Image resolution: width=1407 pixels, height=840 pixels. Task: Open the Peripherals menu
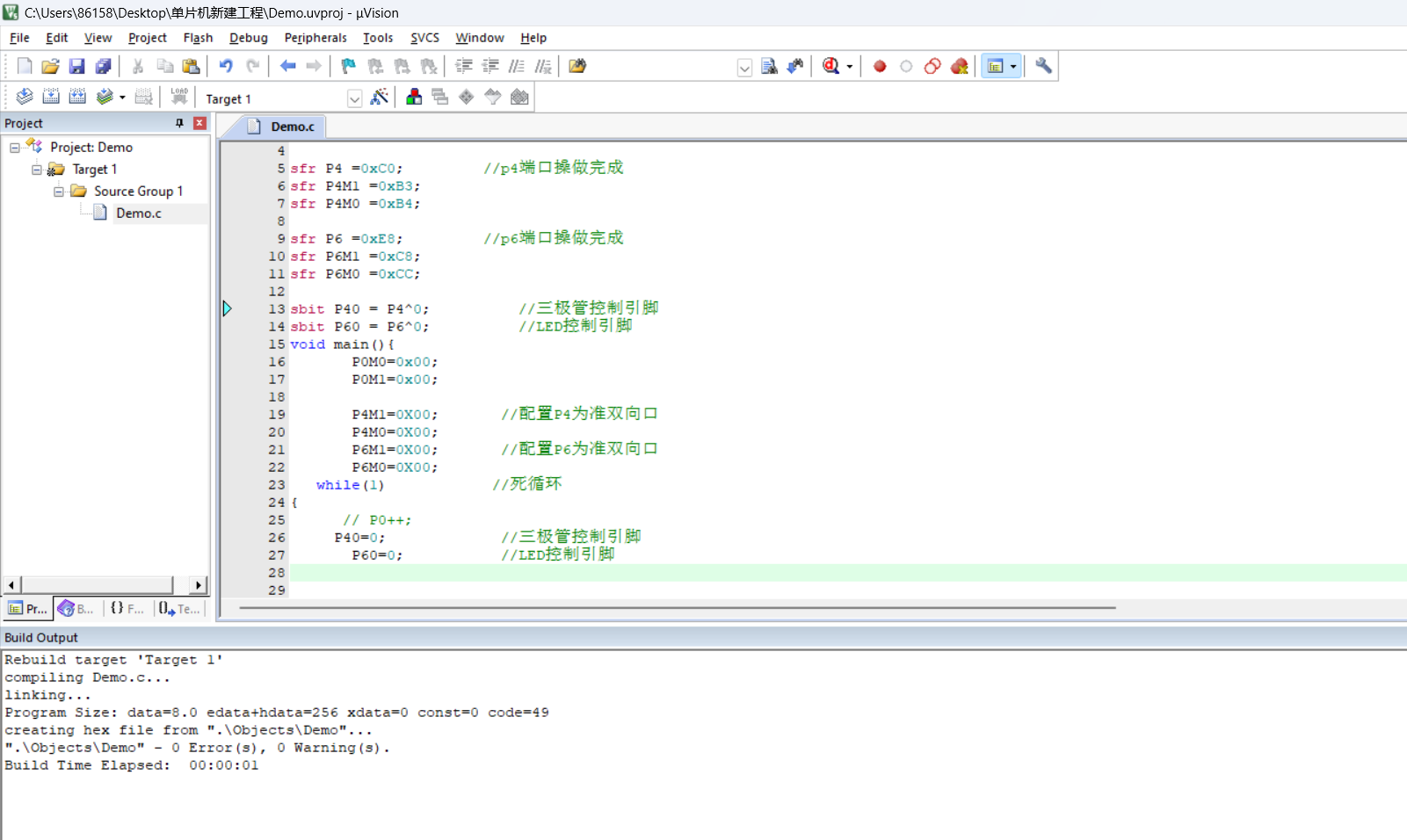pyautogui.click(x=315, y=38)
